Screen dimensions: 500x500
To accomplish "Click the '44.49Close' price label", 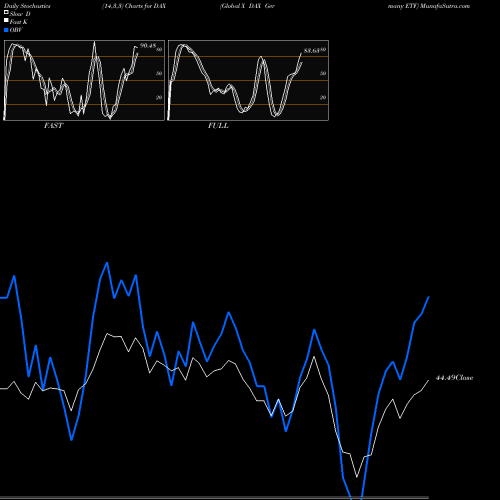I will coord(454,378).
